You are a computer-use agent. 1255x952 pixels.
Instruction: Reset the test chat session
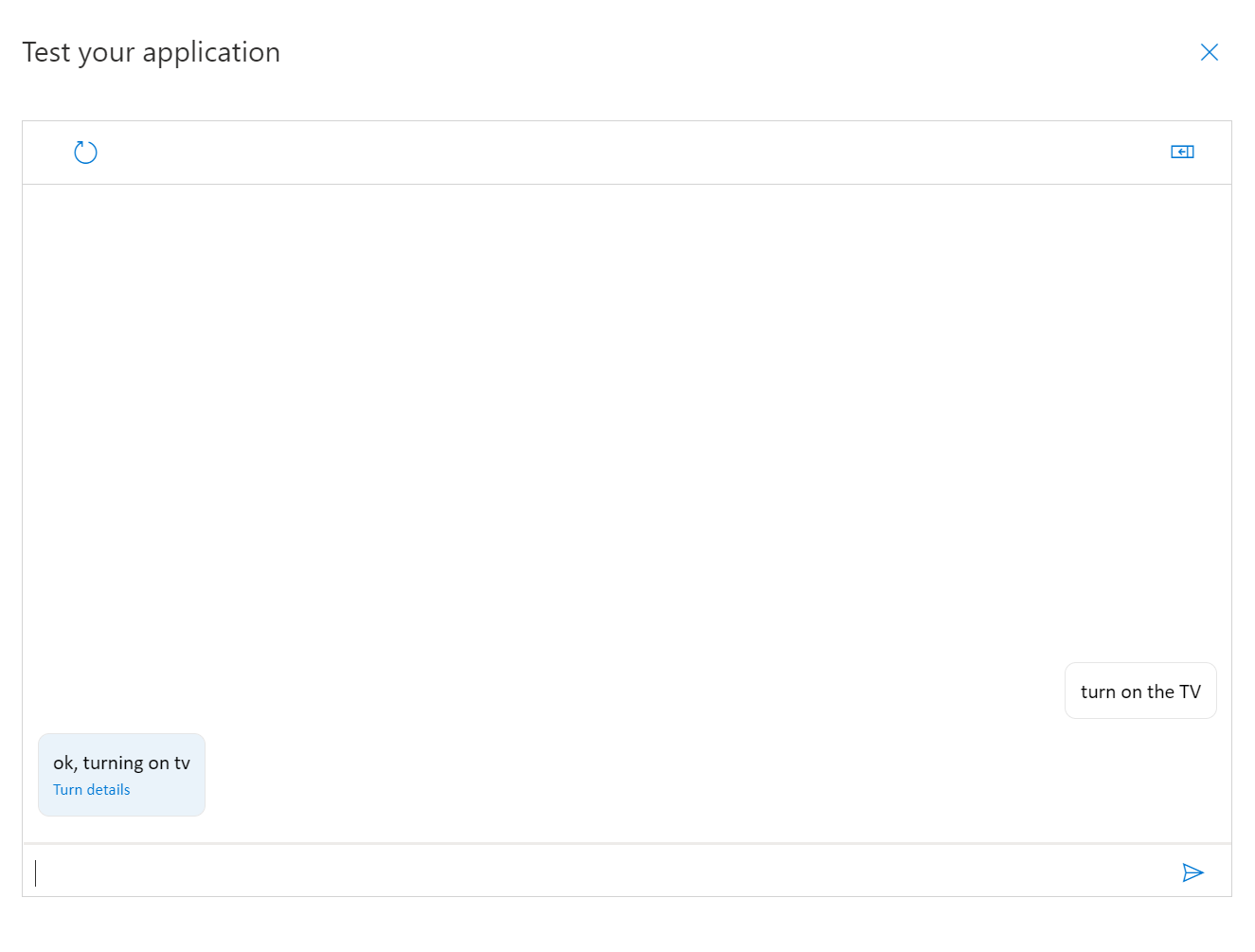(x=85, y=153)
